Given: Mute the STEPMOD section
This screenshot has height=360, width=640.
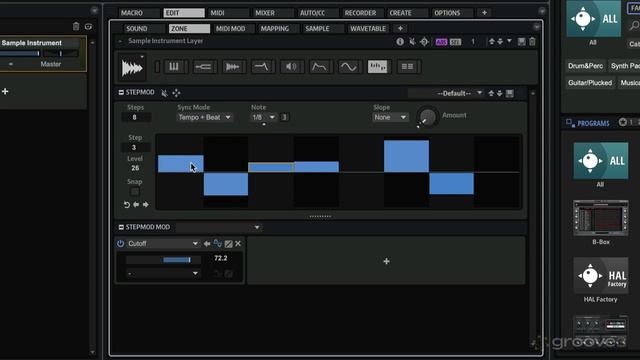Looking at the screenshot, I should click(164, 93).
